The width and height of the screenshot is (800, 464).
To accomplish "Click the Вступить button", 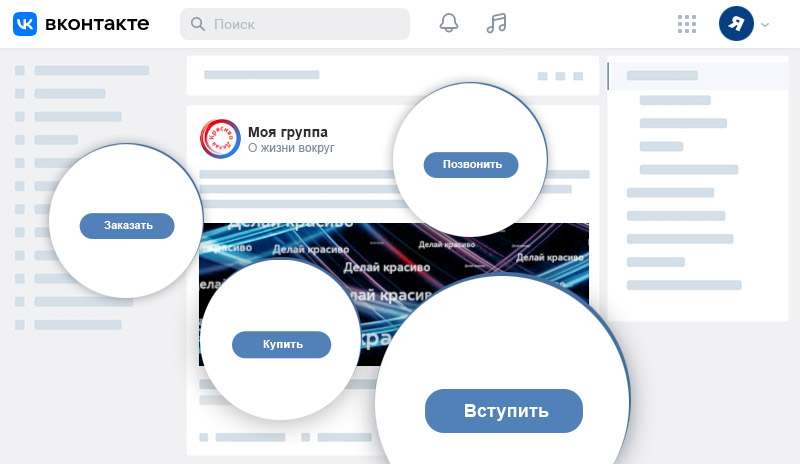I will 504,411.
